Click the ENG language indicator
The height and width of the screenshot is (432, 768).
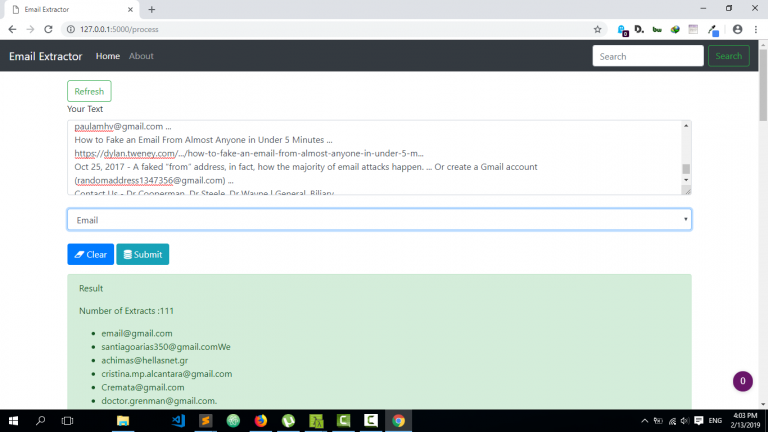tap(715, 421)
